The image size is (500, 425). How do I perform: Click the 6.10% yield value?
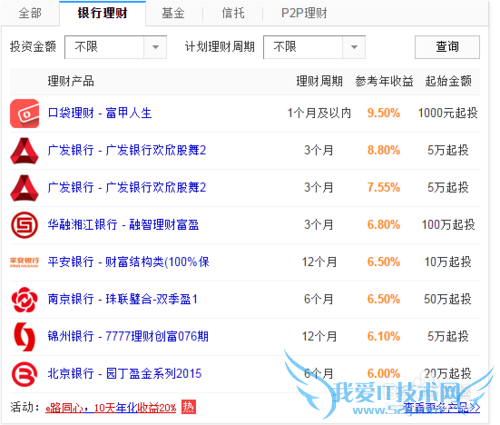[x=384, y=336]
